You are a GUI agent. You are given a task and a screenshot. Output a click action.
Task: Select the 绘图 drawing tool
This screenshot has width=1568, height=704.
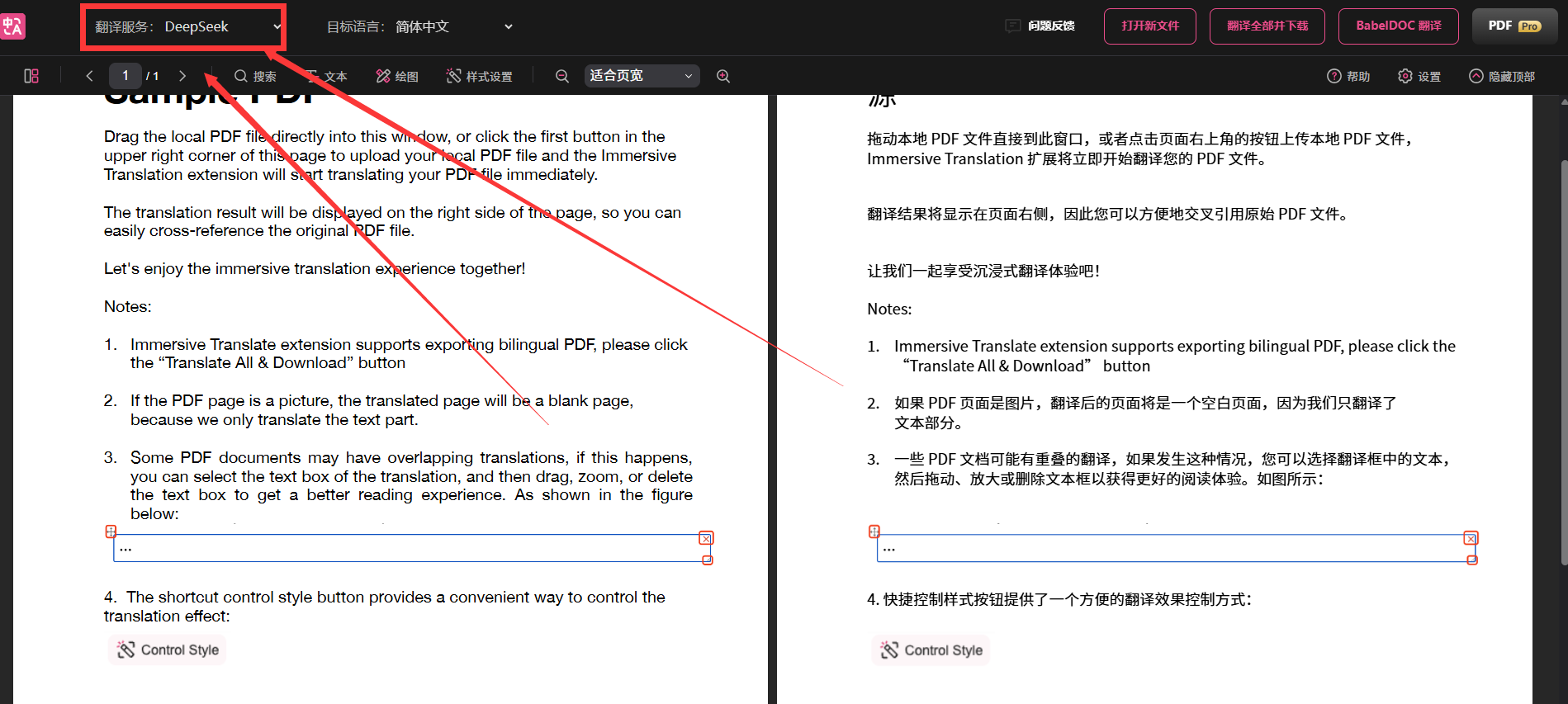click(x=397, y=76)
